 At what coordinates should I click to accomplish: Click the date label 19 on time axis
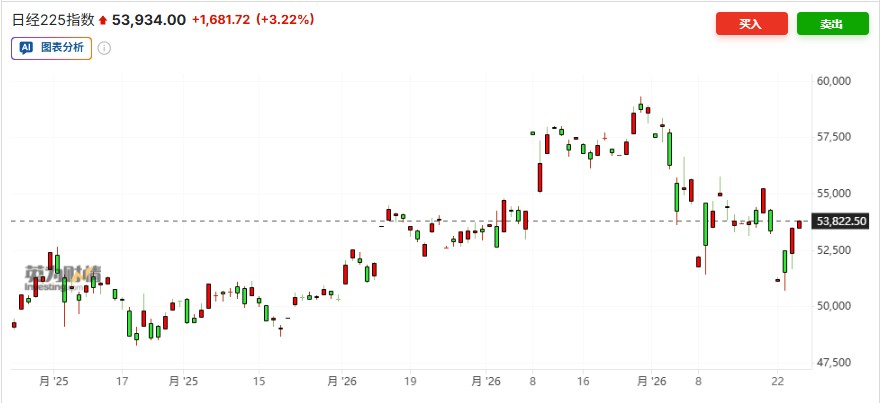410,381
